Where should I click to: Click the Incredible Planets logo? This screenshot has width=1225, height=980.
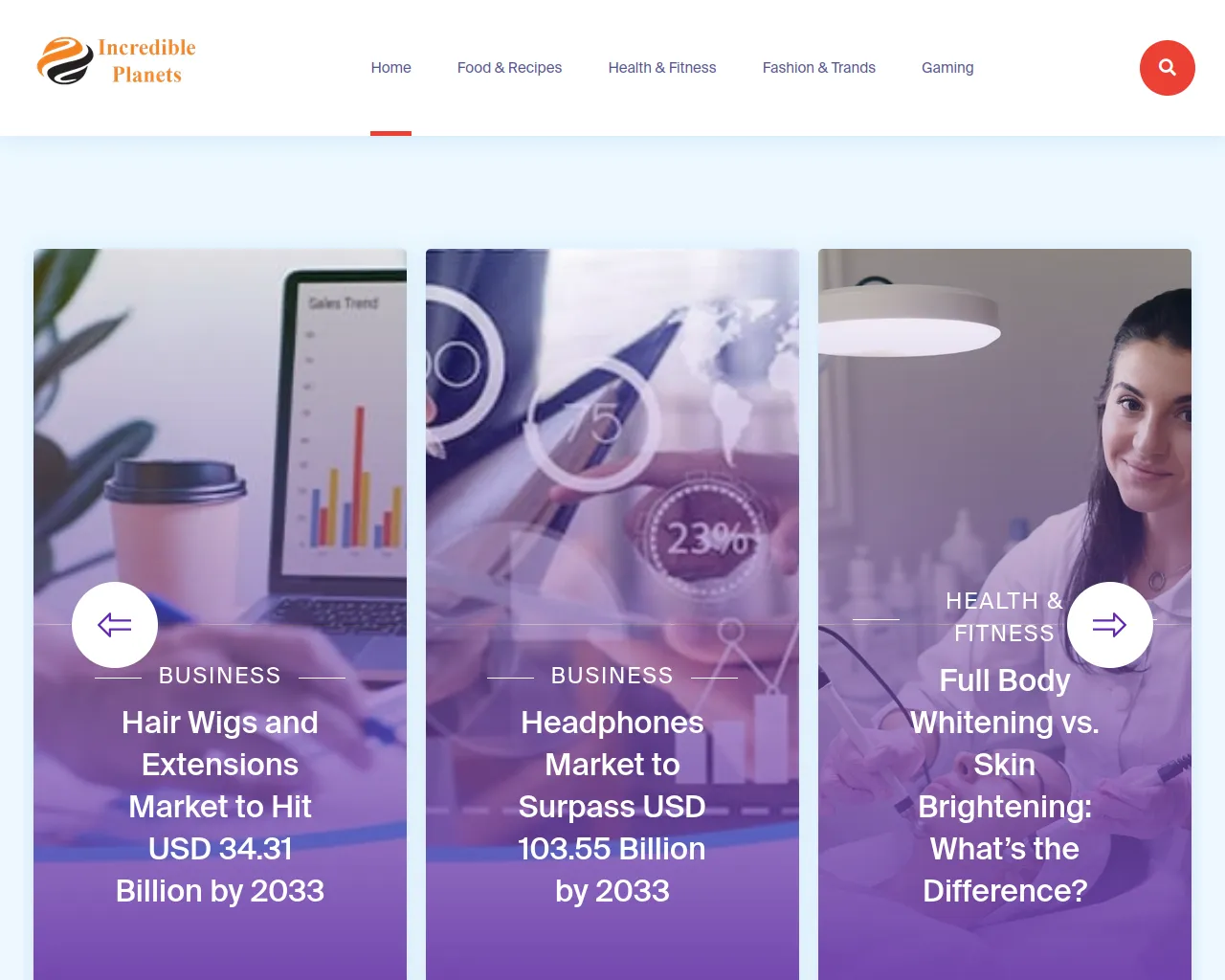(116, 61)
